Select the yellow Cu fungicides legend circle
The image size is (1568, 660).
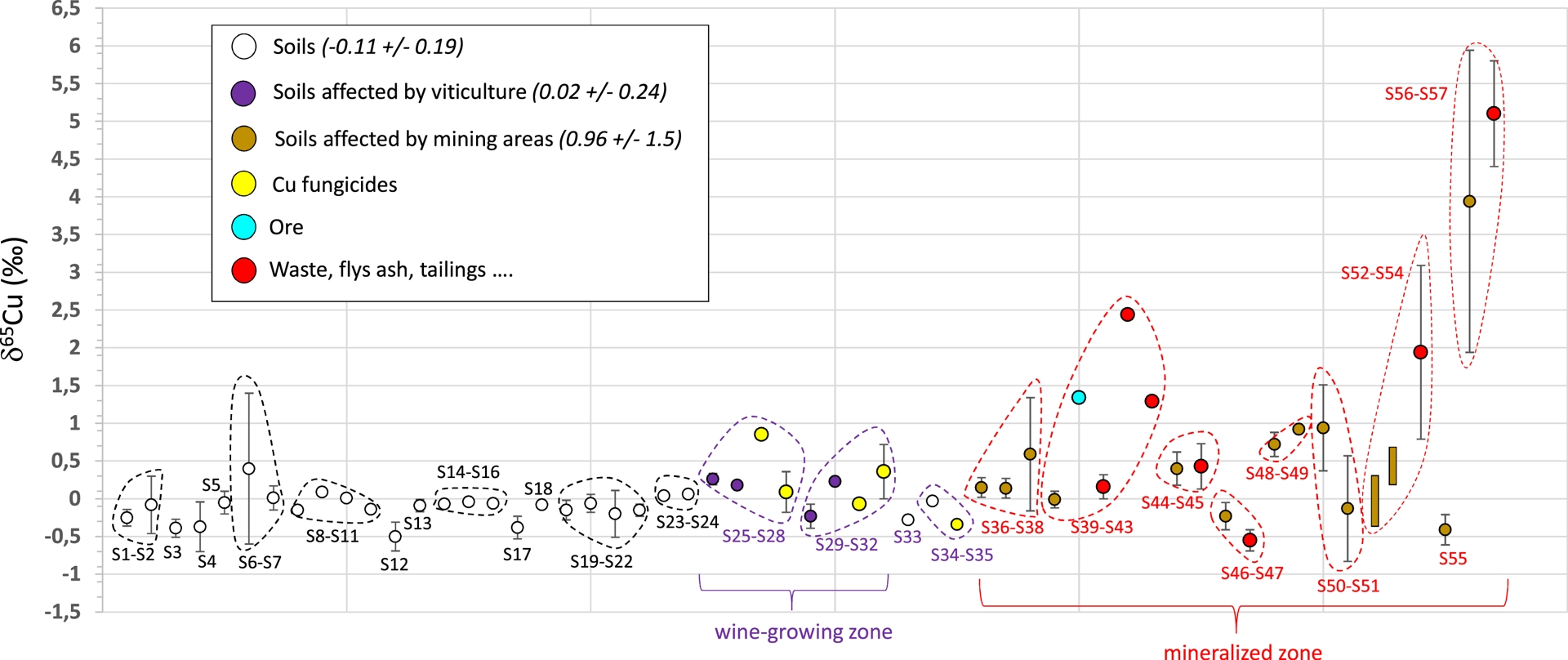(x=244, y=185)
